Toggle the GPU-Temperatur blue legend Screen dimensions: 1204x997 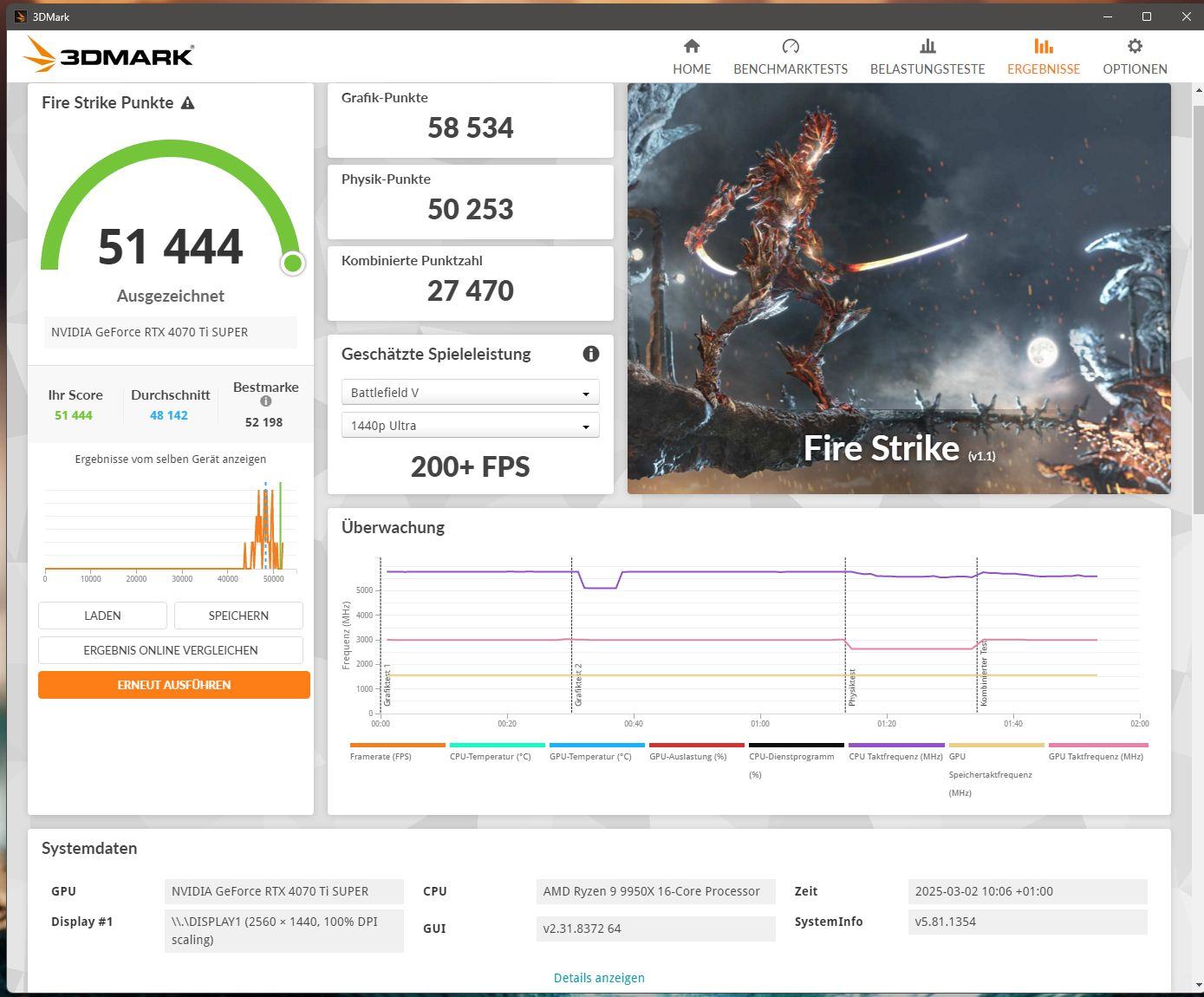pyautogui.click(x=597, y=751)
